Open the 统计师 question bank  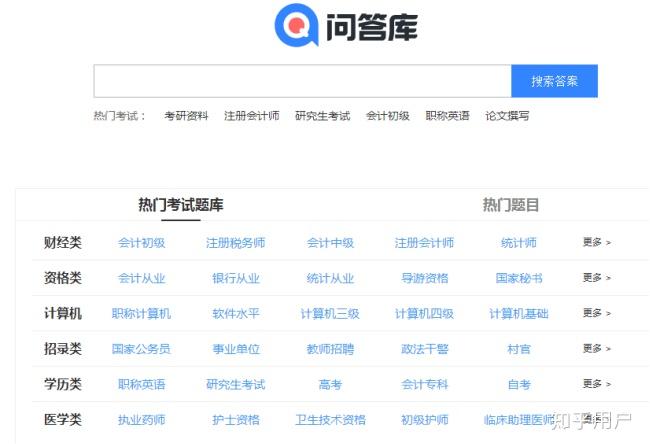[x=519, y=243]
